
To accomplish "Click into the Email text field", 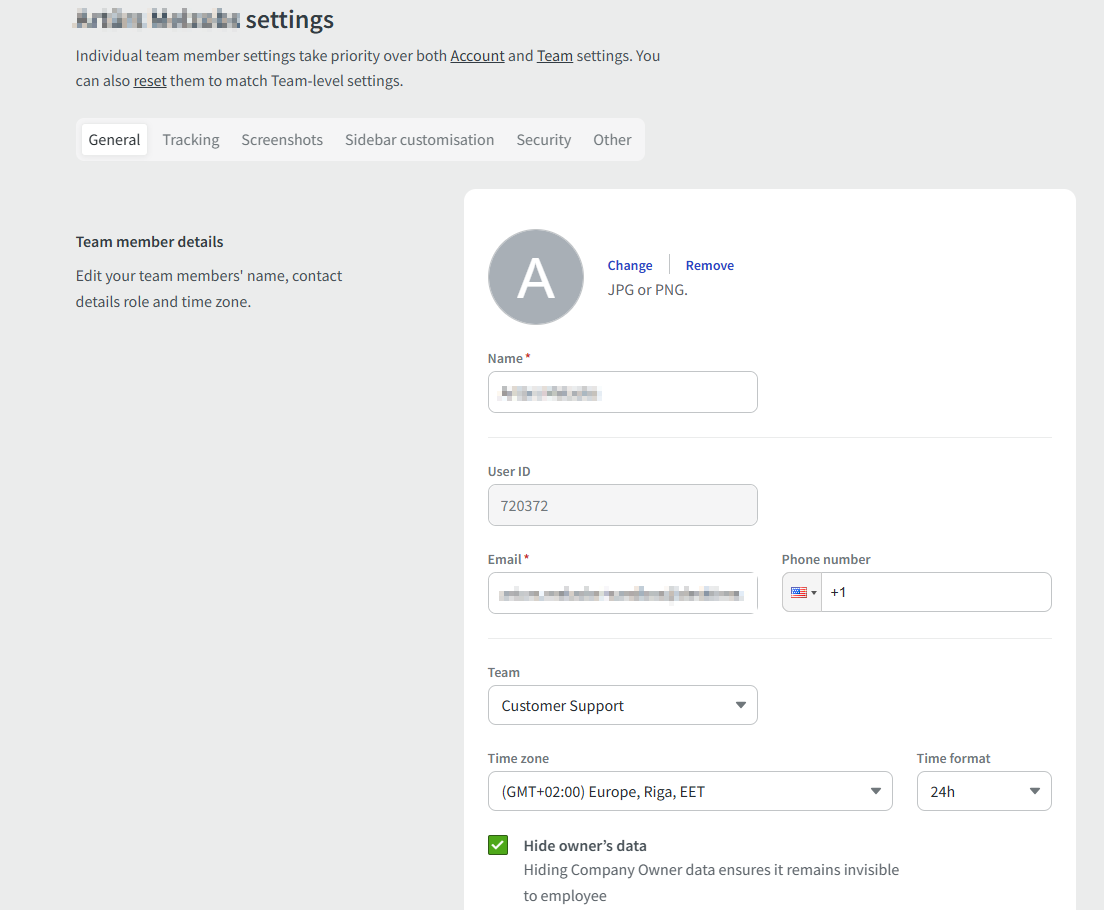I will [x=622, y=593].
